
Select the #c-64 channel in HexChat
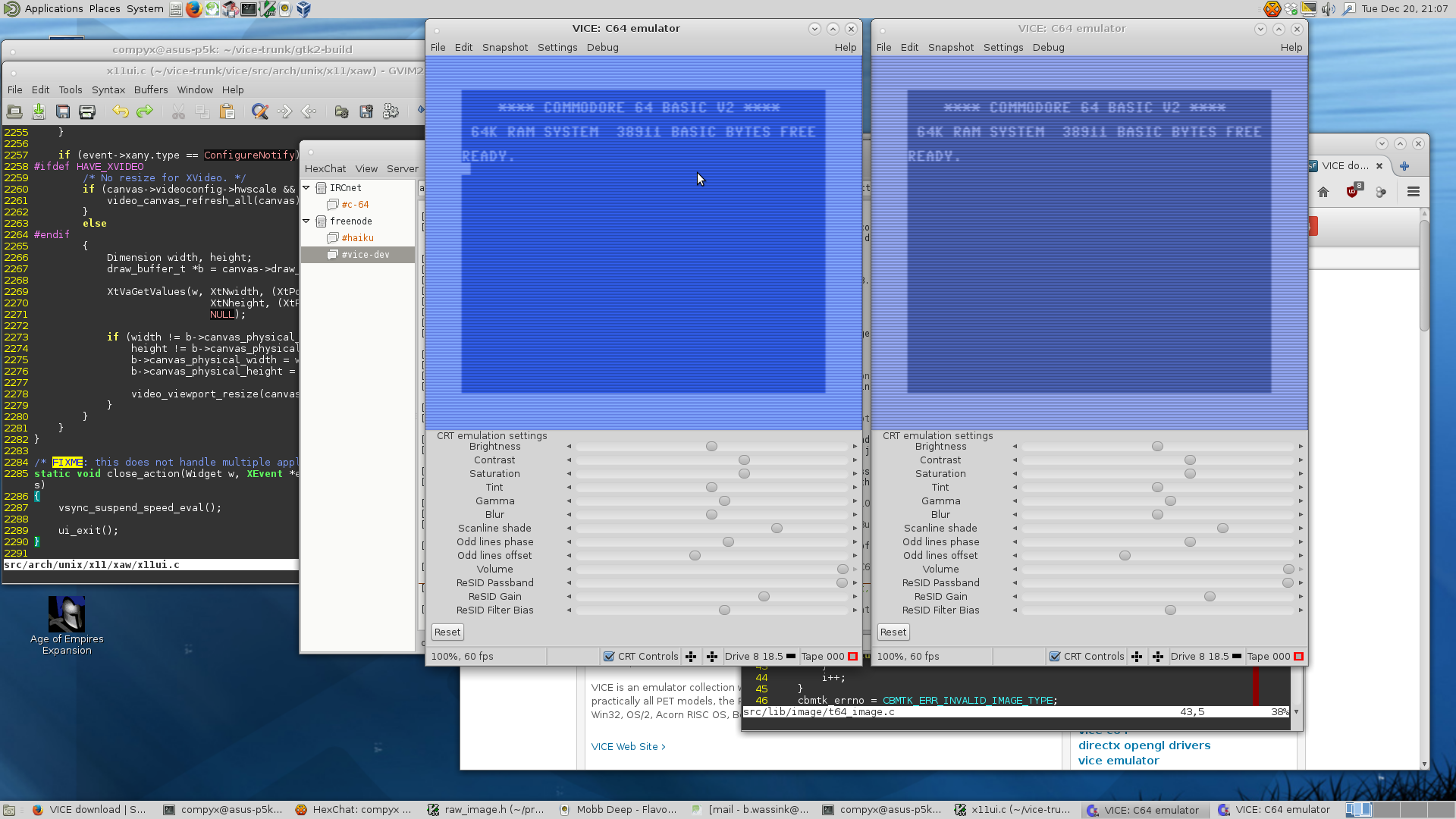click(x=355, y=205)
